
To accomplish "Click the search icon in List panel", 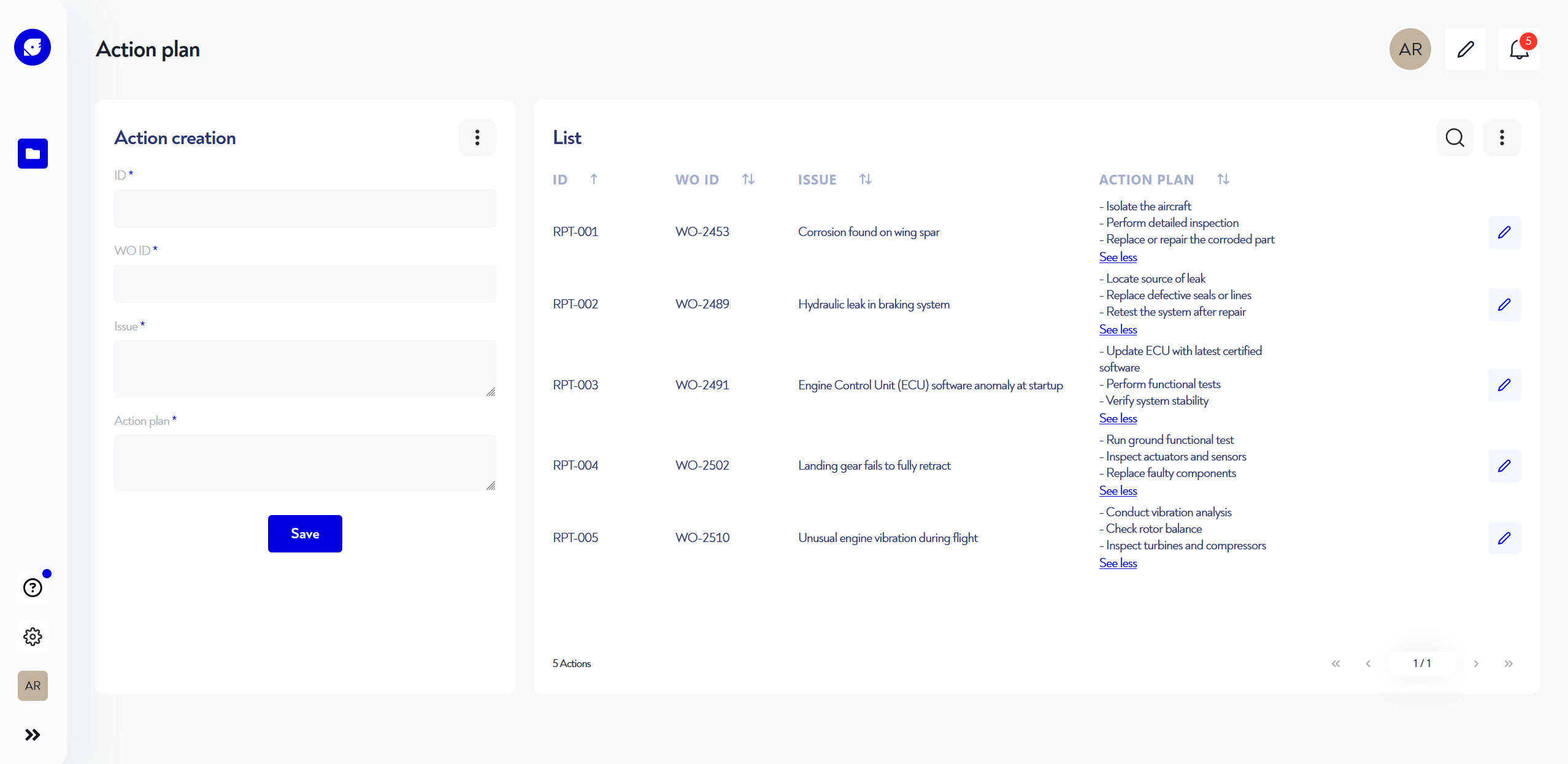I will [x=1455, y=137].
